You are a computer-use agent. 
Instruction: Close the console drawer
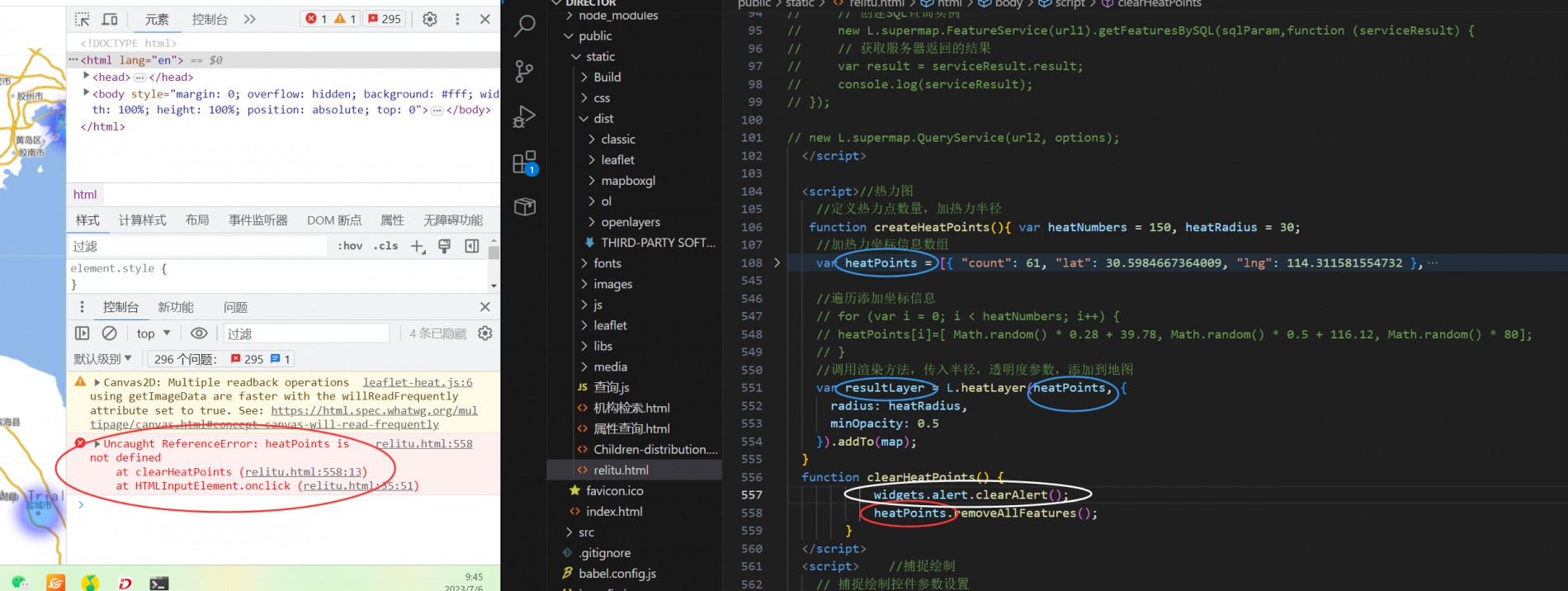(485, 307)
